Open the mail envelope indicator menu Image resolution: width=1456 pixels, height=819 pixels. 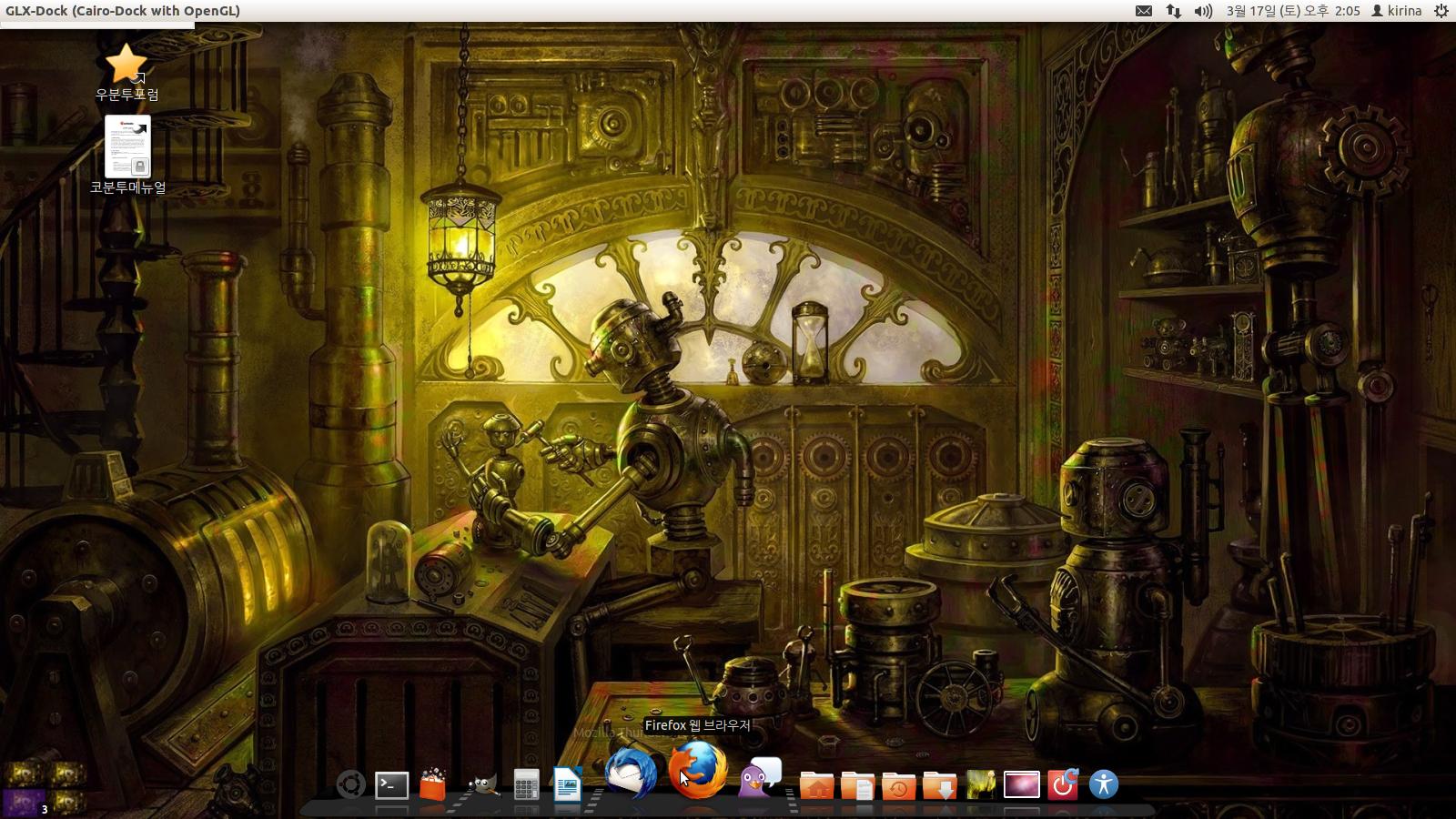pos(1144,11)
